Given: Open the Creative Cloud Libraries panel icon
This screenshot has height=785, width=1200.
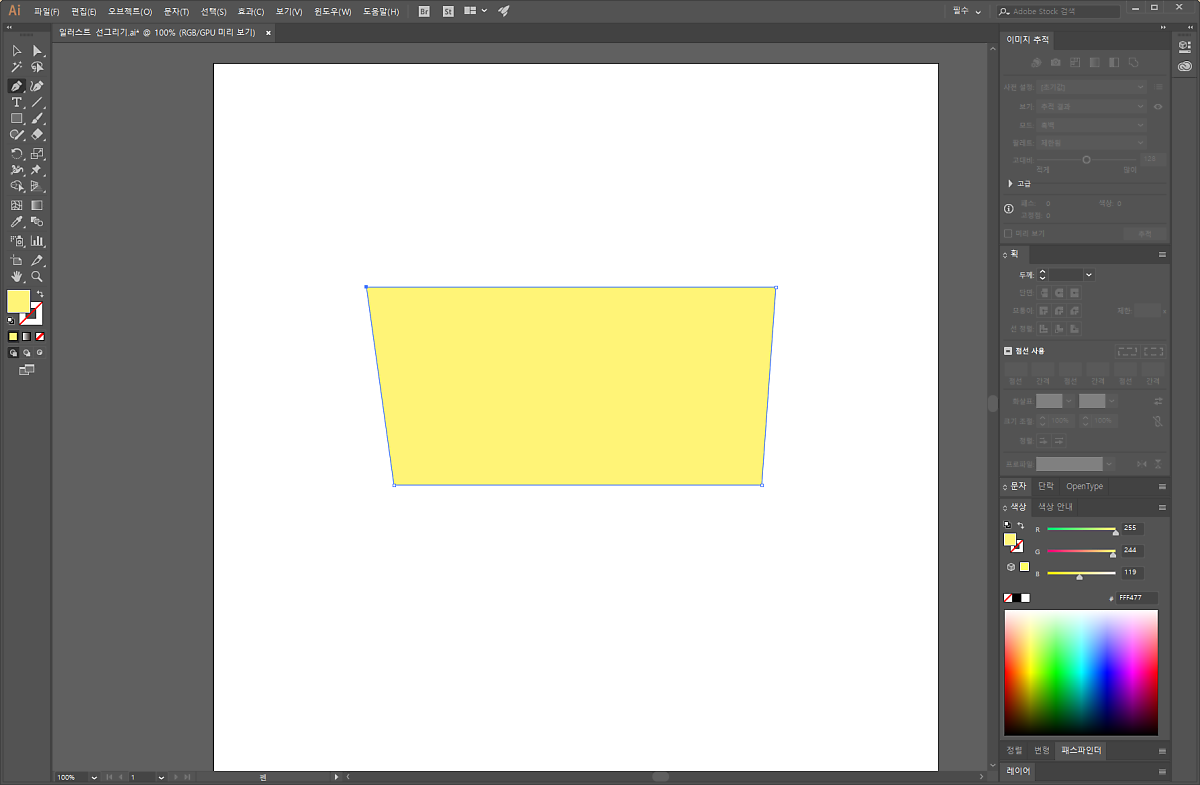Looking at the screenshot, I should (x=1185, y=66).
